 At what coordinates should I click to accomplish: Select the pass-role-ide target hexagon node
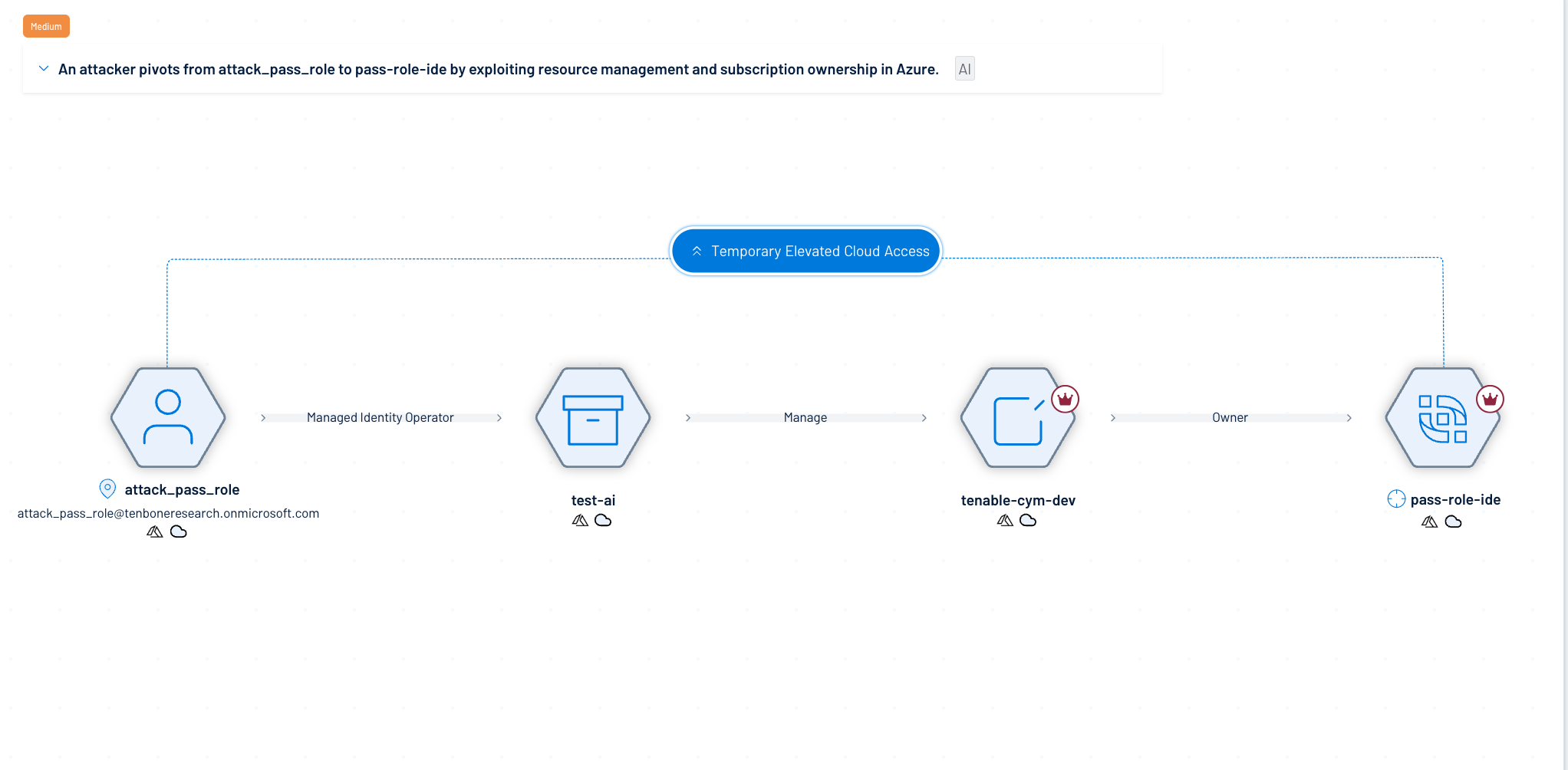(1442, 418)
